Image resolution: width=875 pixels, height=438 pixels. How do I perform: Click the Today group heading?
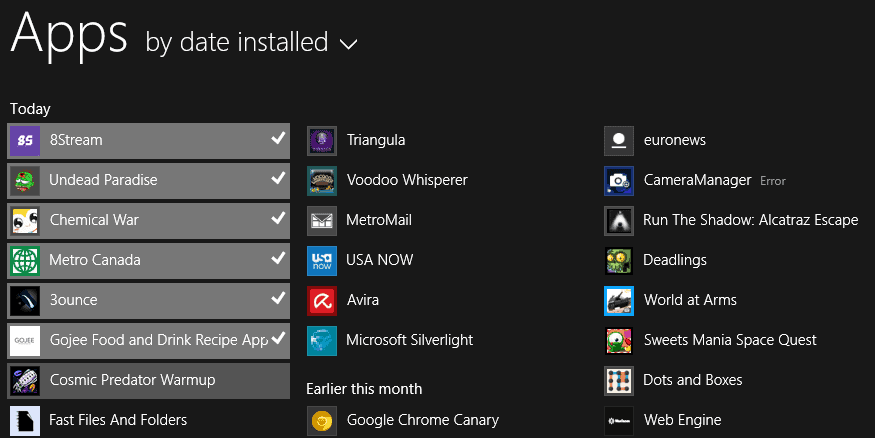tap(30, 109)
